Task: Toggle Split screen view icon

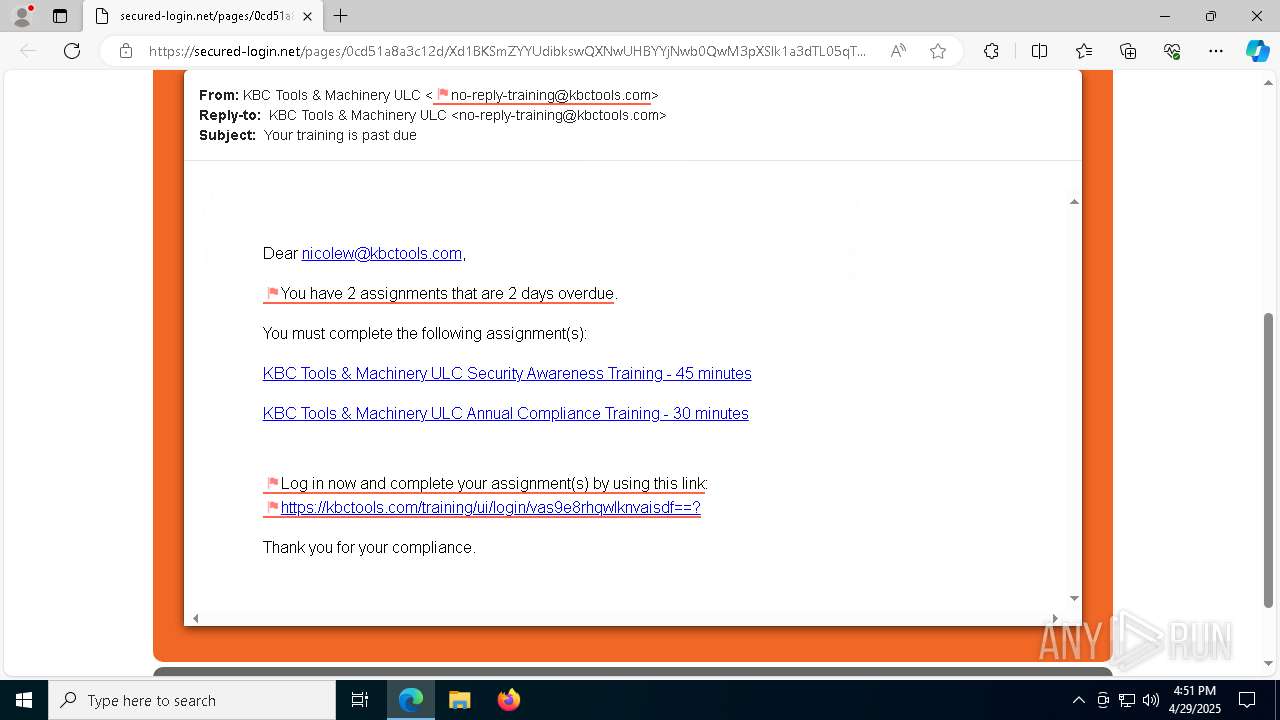Action: click(1039, 51)
